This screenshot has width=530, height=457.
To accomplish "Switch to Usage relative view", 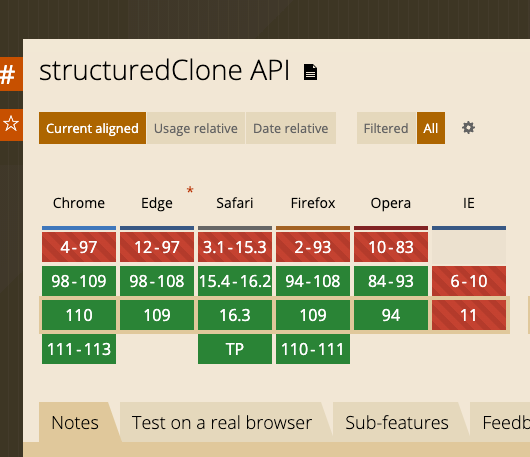I will (x=196, y=128).
